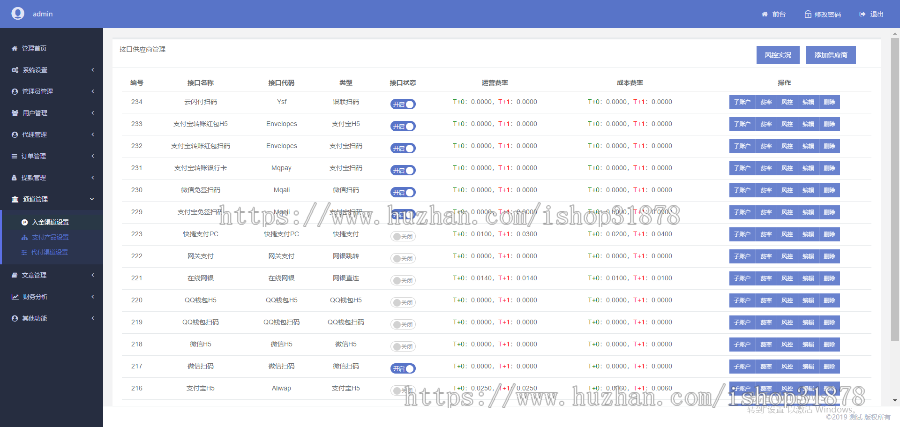The width and height of the screenshot is (900, 427).
Task: Click 删除 delete button in row 217
Action: click(x=829, y=366)
